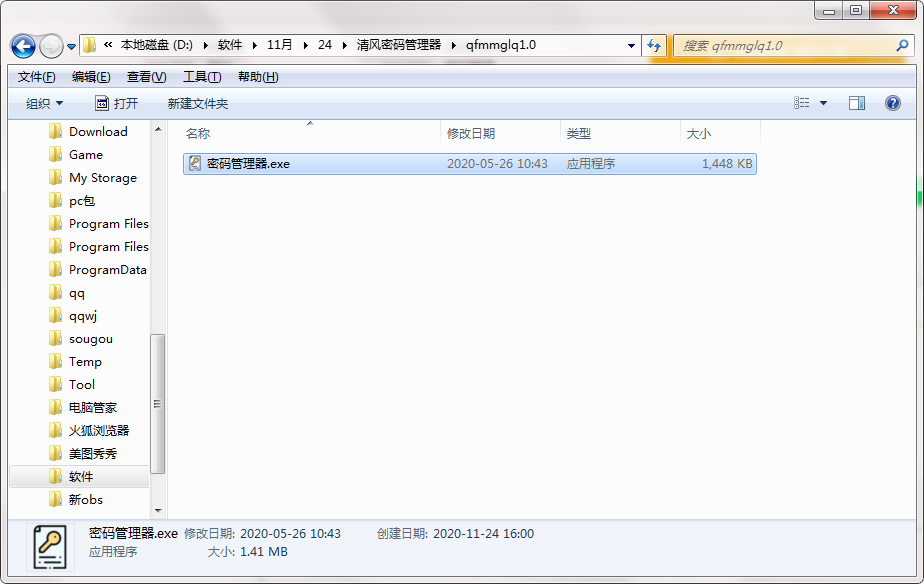Go back with the blue back arrow

click(24, 46)
